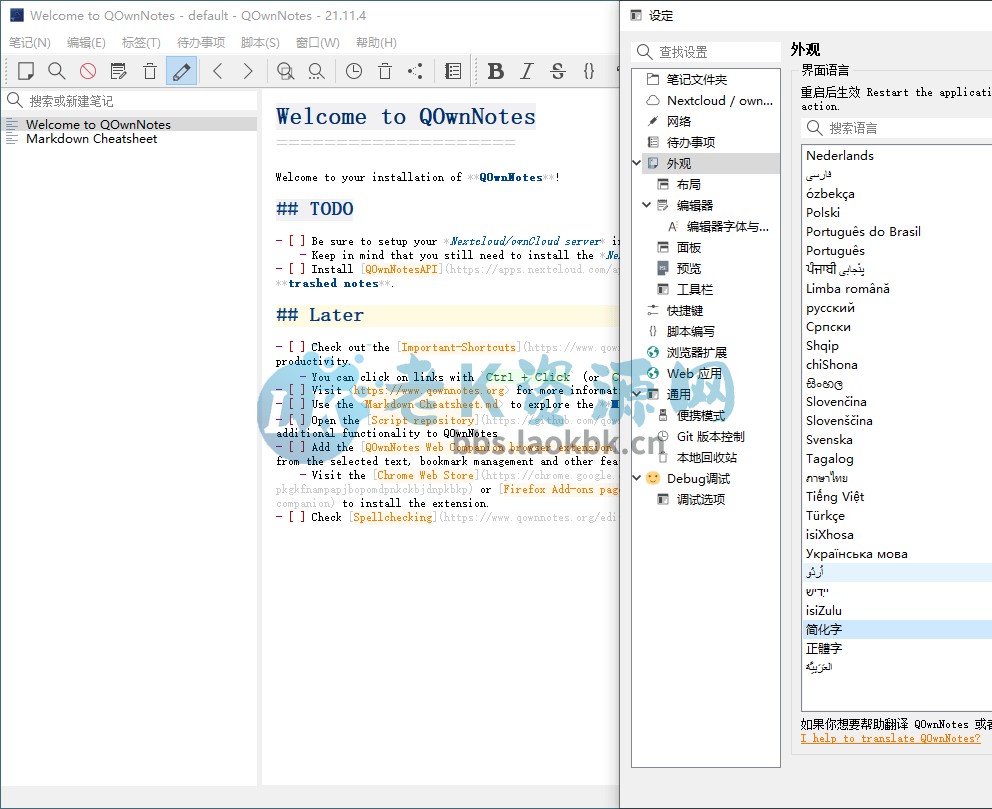Focus the 查找设置 settings search field
This screenshot has width=992, height=809.
[x=706, y=52]
